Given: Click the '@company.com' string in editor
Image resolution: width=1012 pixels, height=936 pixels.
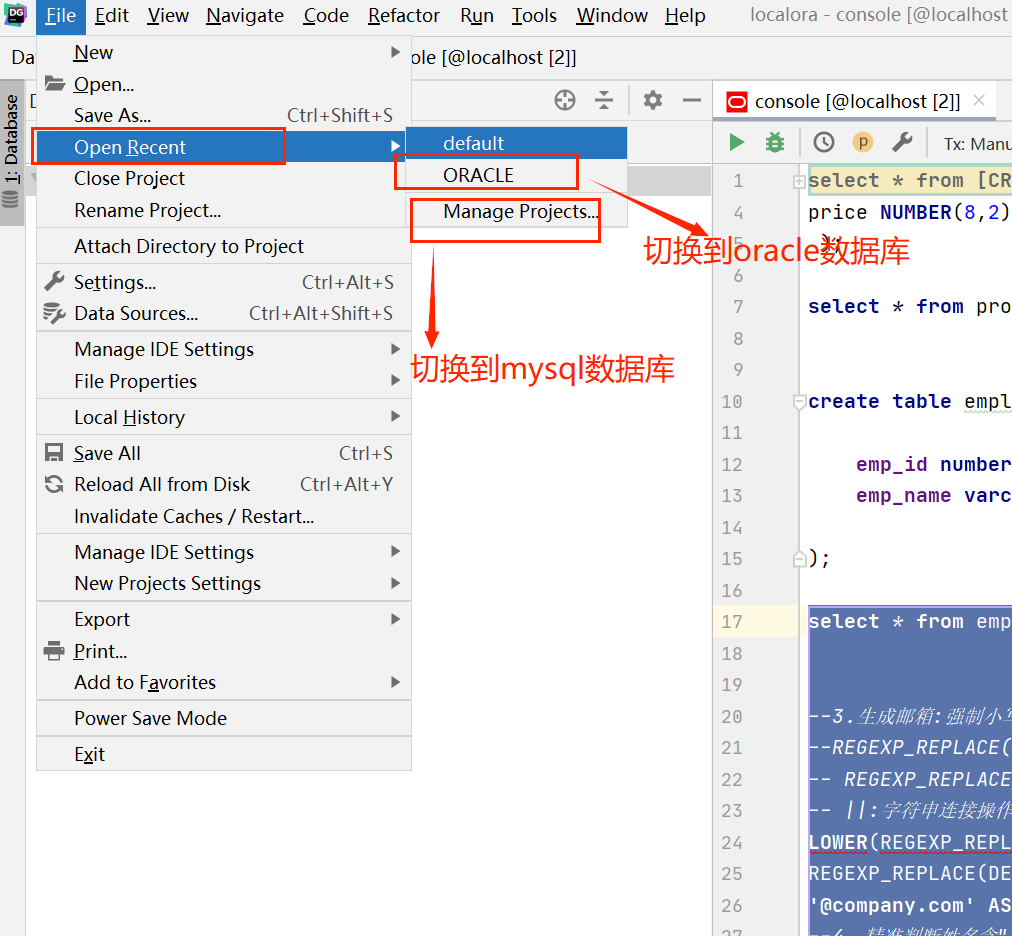Looking at the screenshot, I should click(x=891, y=906).
